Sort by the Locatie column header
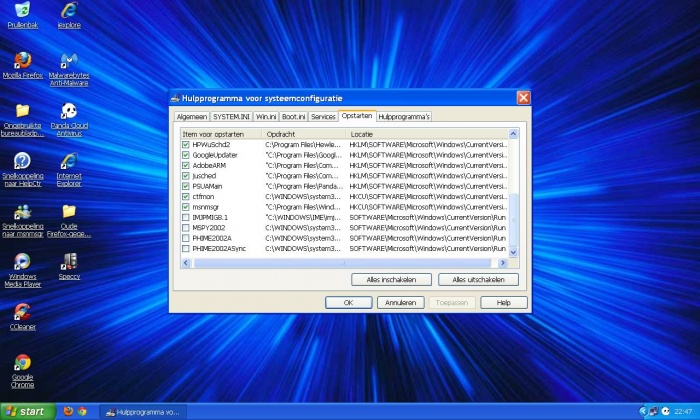The height and width of the screenshot is (420, 700). (427, 134)
